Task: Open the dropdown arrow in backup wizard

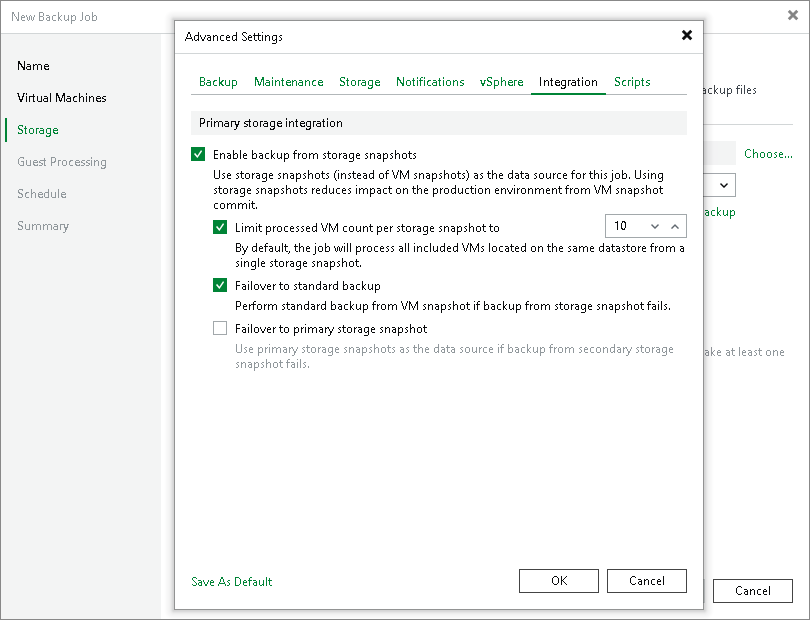Action: tap(724, 185)
